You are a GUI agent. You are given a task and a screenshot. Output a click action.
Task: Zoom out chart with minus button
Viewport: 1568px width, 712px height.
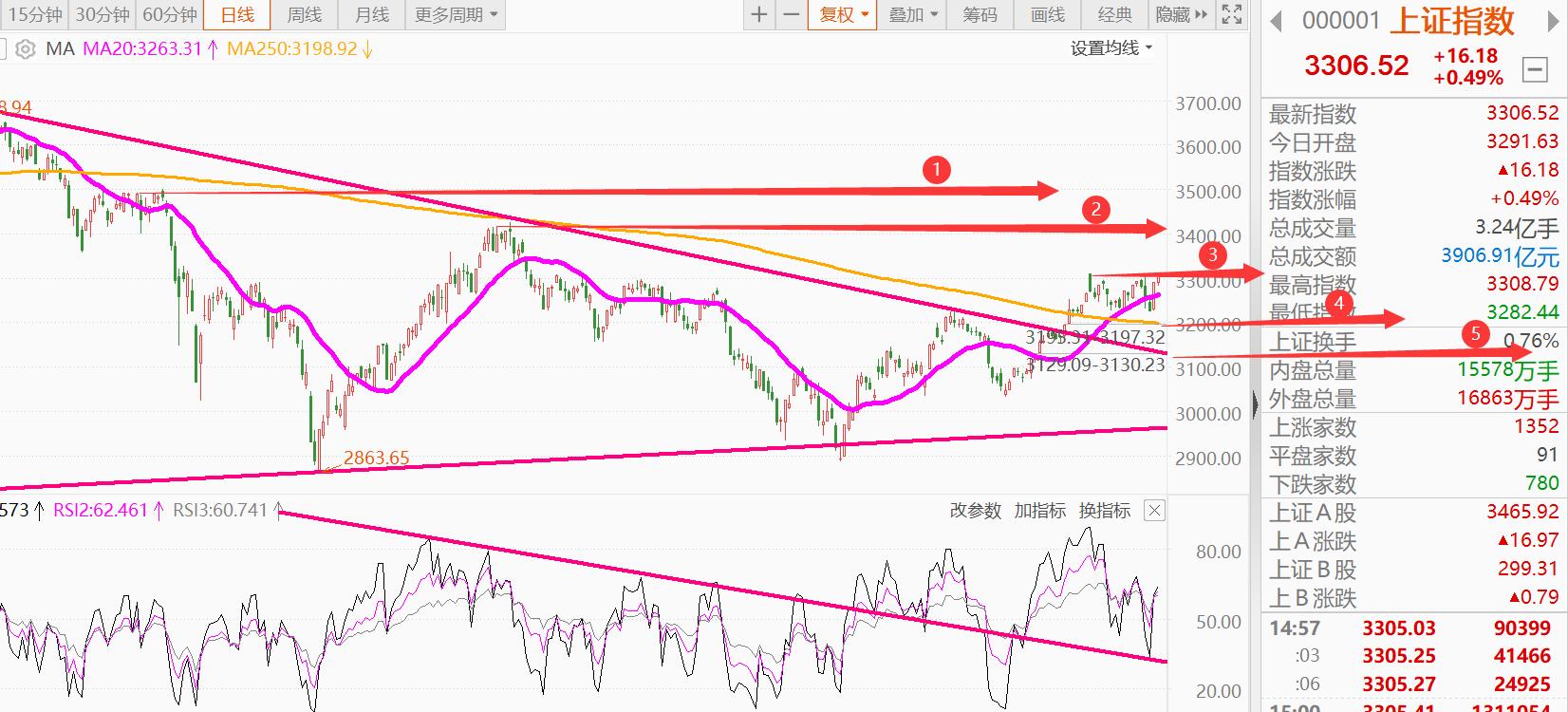(x=790, y=14)
